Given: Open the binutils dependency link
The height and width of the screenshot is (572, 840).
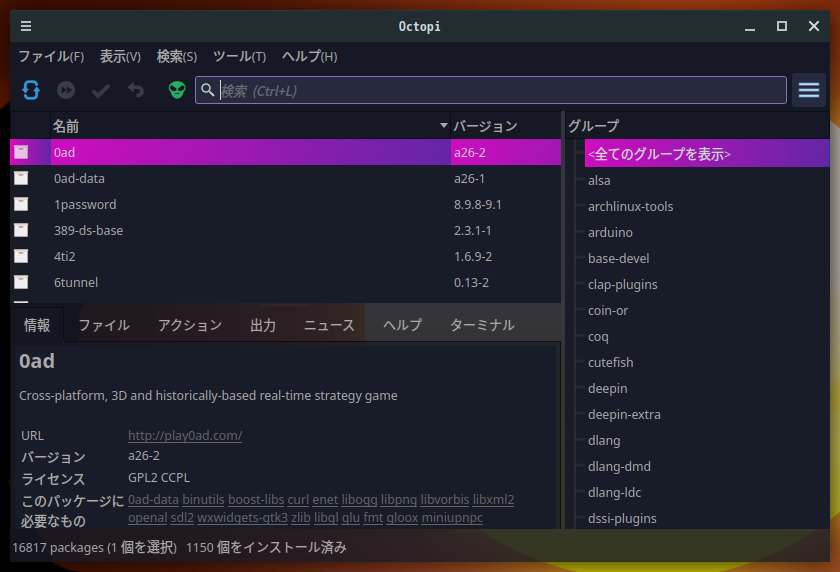Looking at the screenshot, I should [x=203, y=499].
